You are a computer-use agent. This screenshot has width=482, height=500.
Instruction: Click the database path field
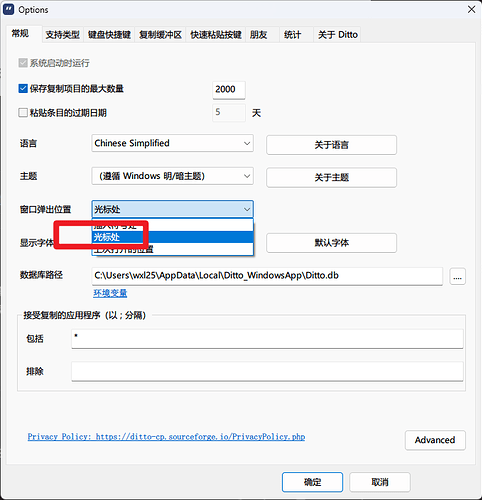[267, 276]
